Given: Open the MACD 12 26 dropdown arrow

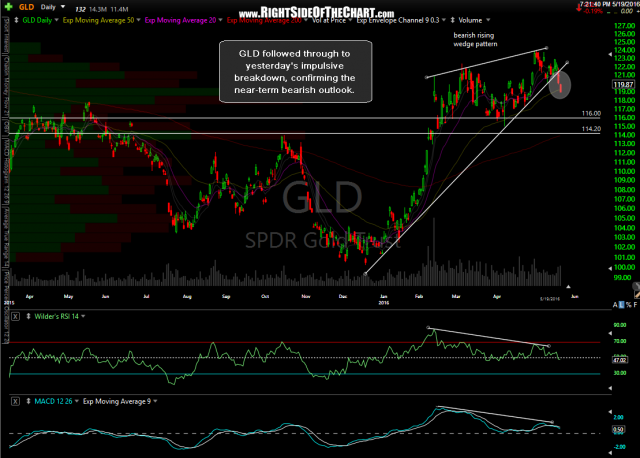Looking at the screenshot, I should coord(77,401).
